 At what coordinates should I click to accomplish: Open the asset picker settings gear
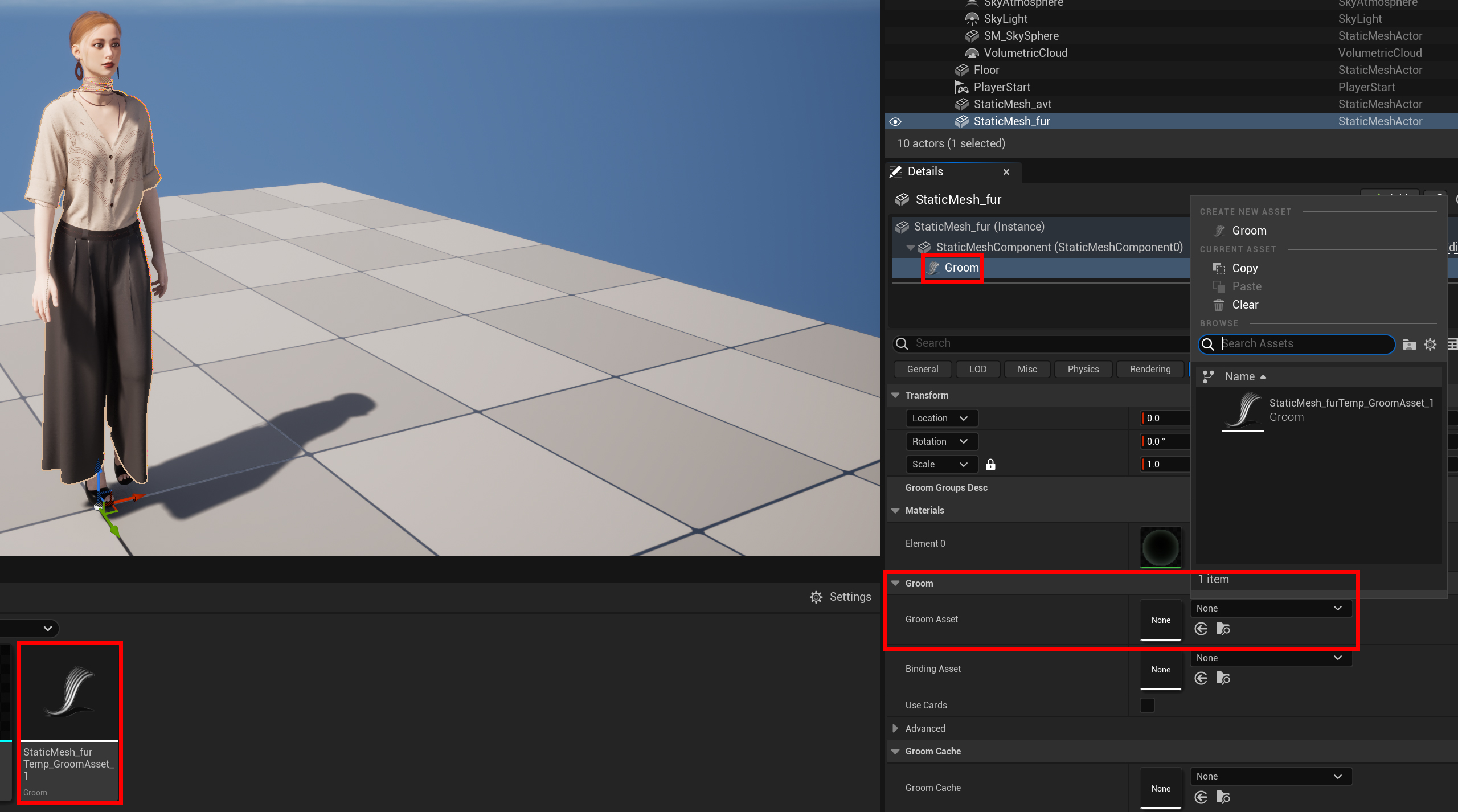[1430, 345]
